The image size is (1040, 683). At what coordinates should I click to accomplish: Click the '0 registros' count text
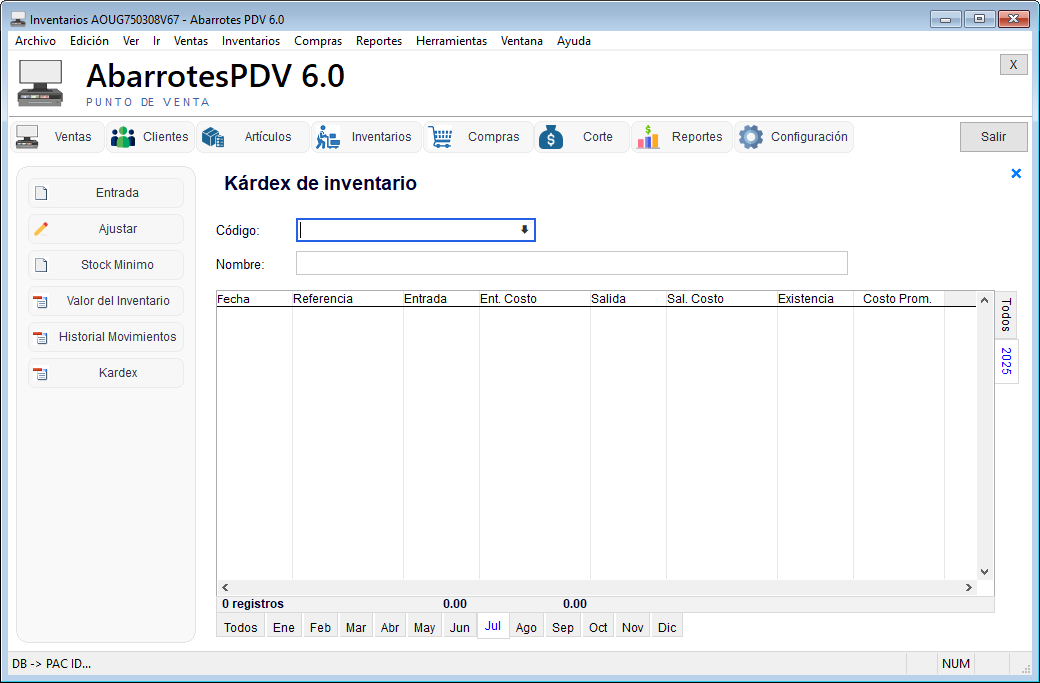(253, 604)
